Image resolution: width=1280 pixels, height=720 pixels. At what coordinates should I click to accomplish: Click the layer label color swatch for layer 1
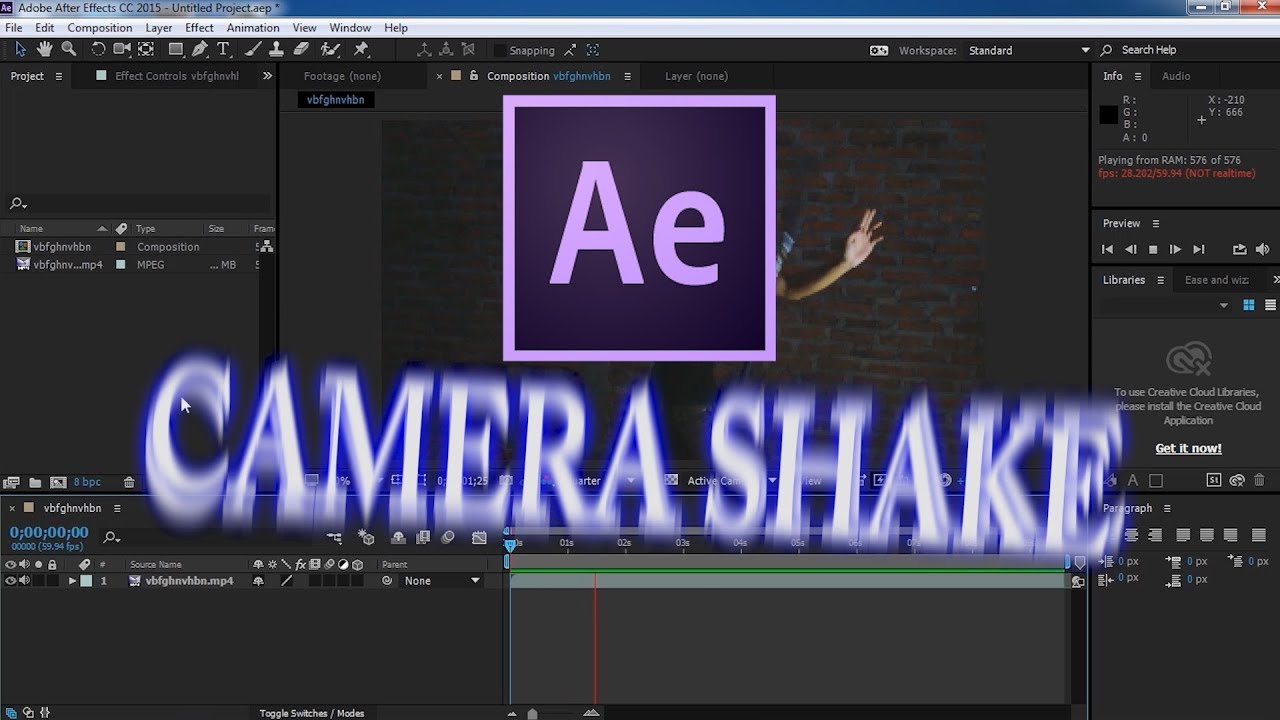click(x=86, y=581)
